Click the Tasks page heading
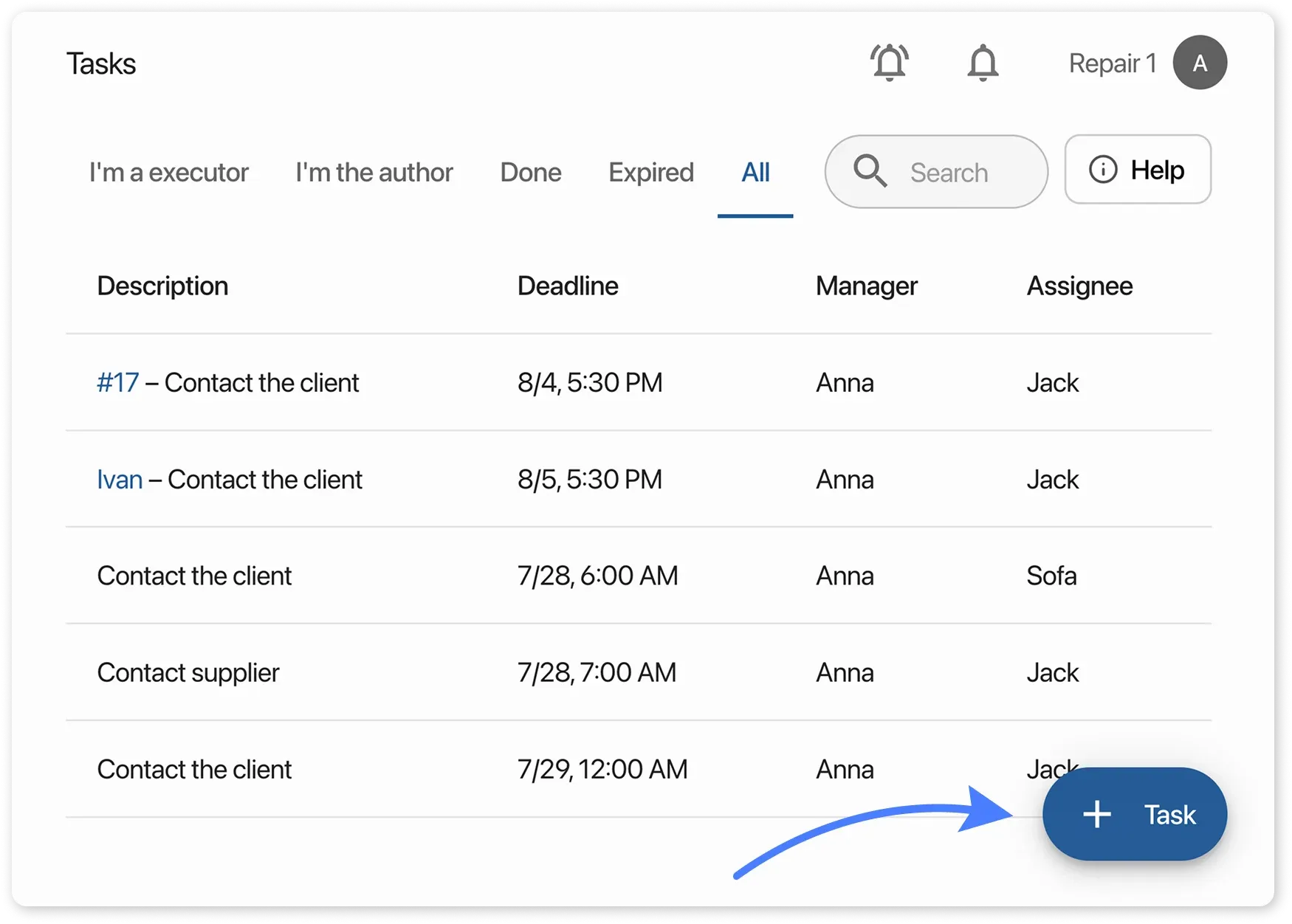 [x=100, y=63]
